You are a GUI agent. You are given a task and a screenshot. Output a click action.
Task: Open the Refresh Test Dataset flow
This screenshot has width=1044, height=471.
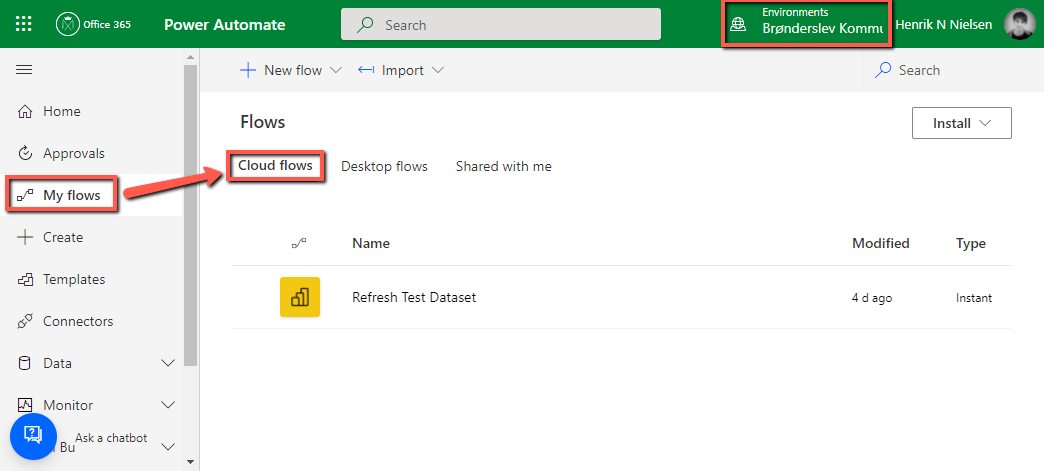coord(414,298)
